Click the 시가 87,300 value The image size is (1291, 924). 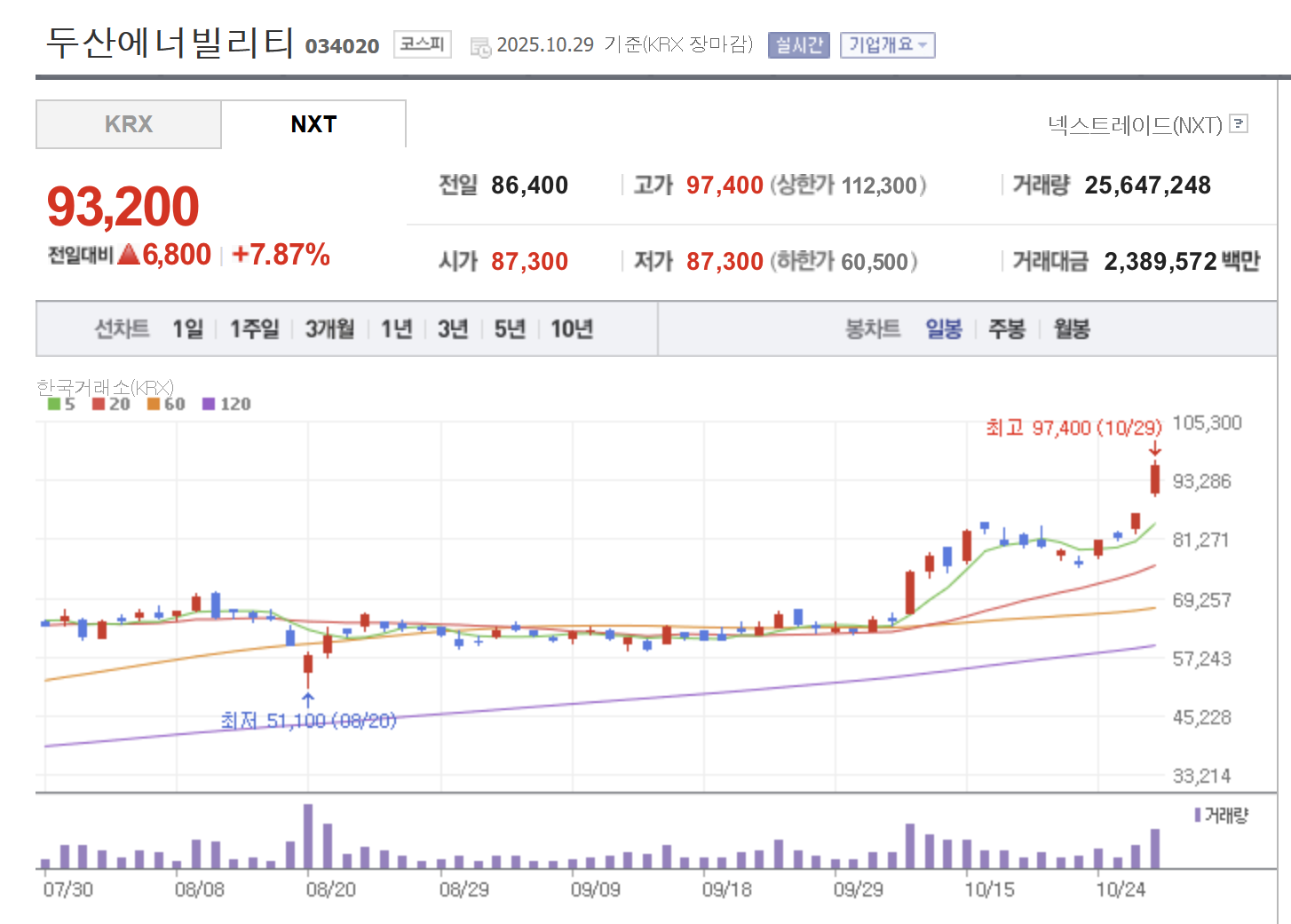click(529, 261)
